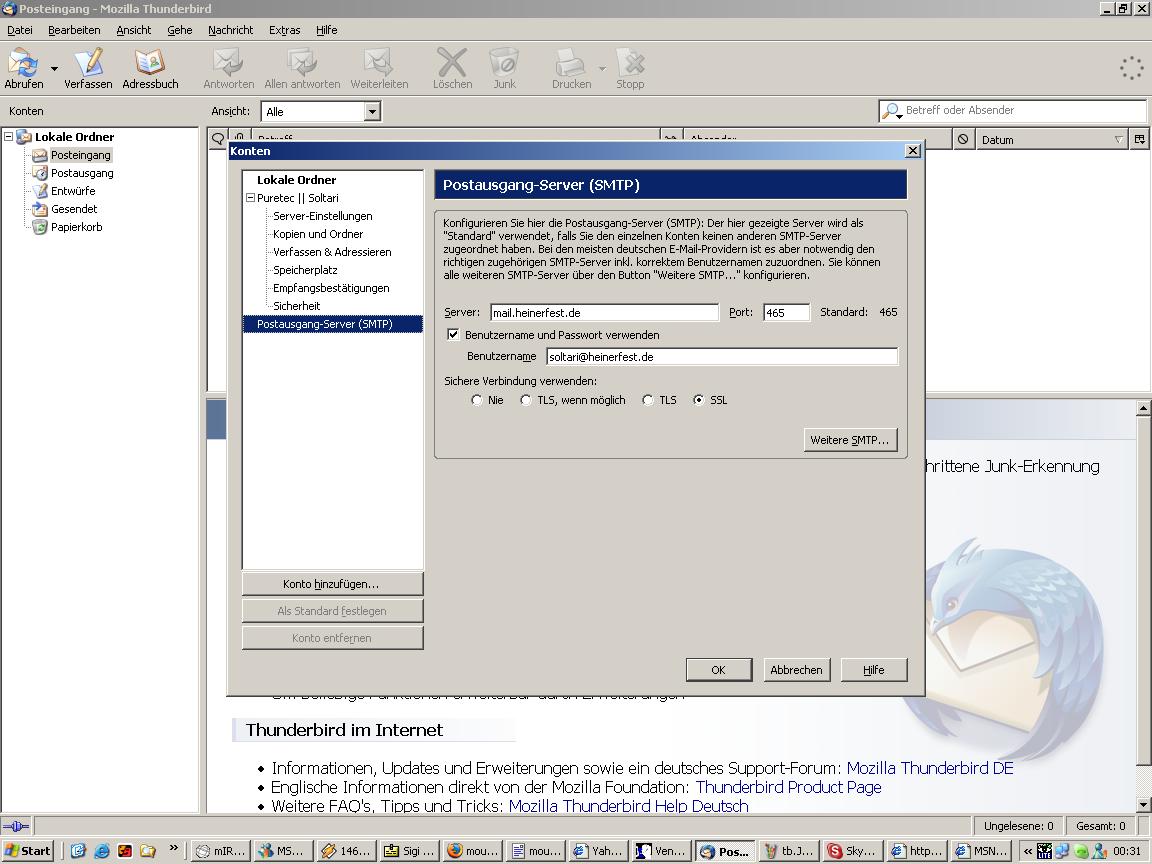Open the Mozilla Thunderbird DE link
Image resolution: width=1152 pixels, height=864 pixels.
coord(930,768)
